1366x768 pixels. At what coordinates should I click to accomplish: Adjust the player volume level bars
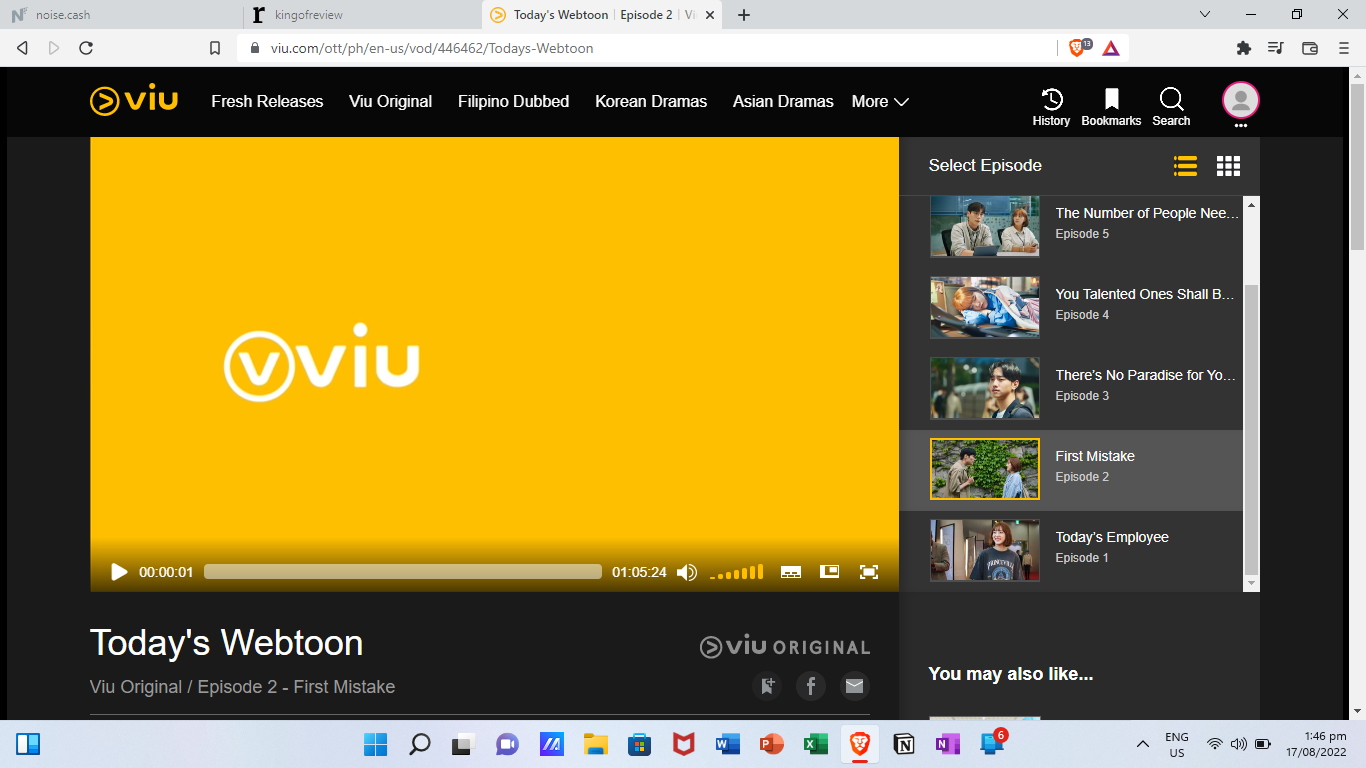point(737,572)
